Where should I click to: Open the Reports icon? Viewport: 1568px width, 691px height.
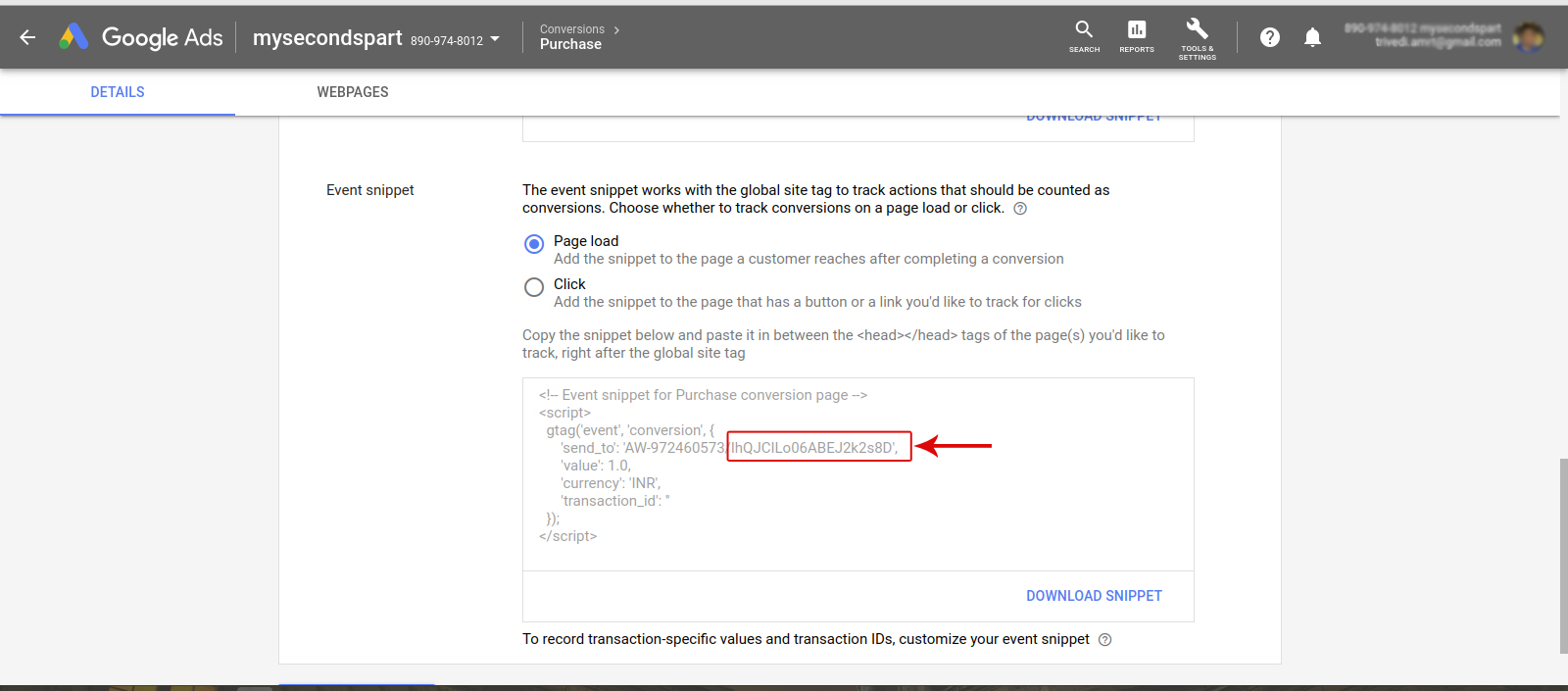[1137, 36]
